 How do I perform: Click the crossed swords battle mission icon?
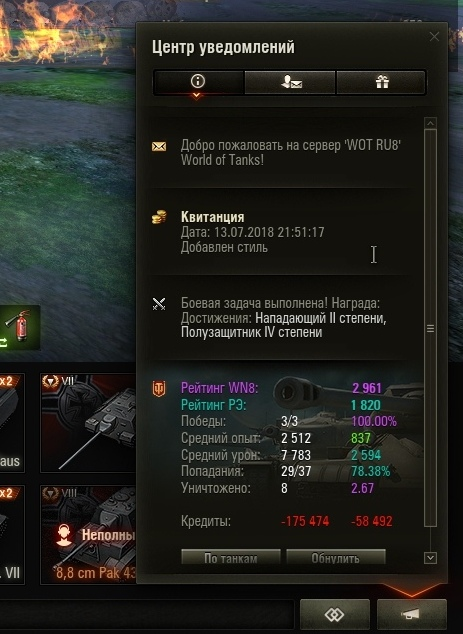[159, 304]
